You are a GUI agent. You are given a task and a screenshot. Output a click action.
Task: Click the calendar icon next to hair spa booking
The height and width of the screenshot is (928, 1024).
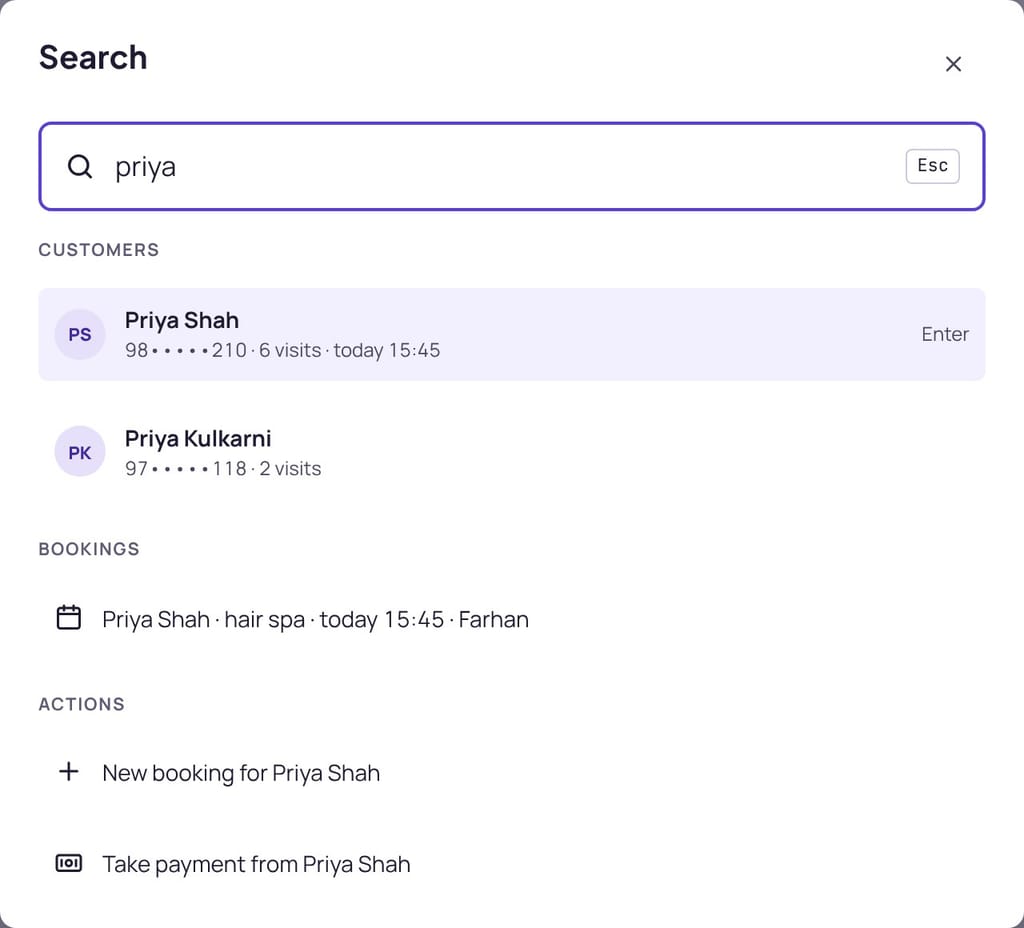[69, 618]
